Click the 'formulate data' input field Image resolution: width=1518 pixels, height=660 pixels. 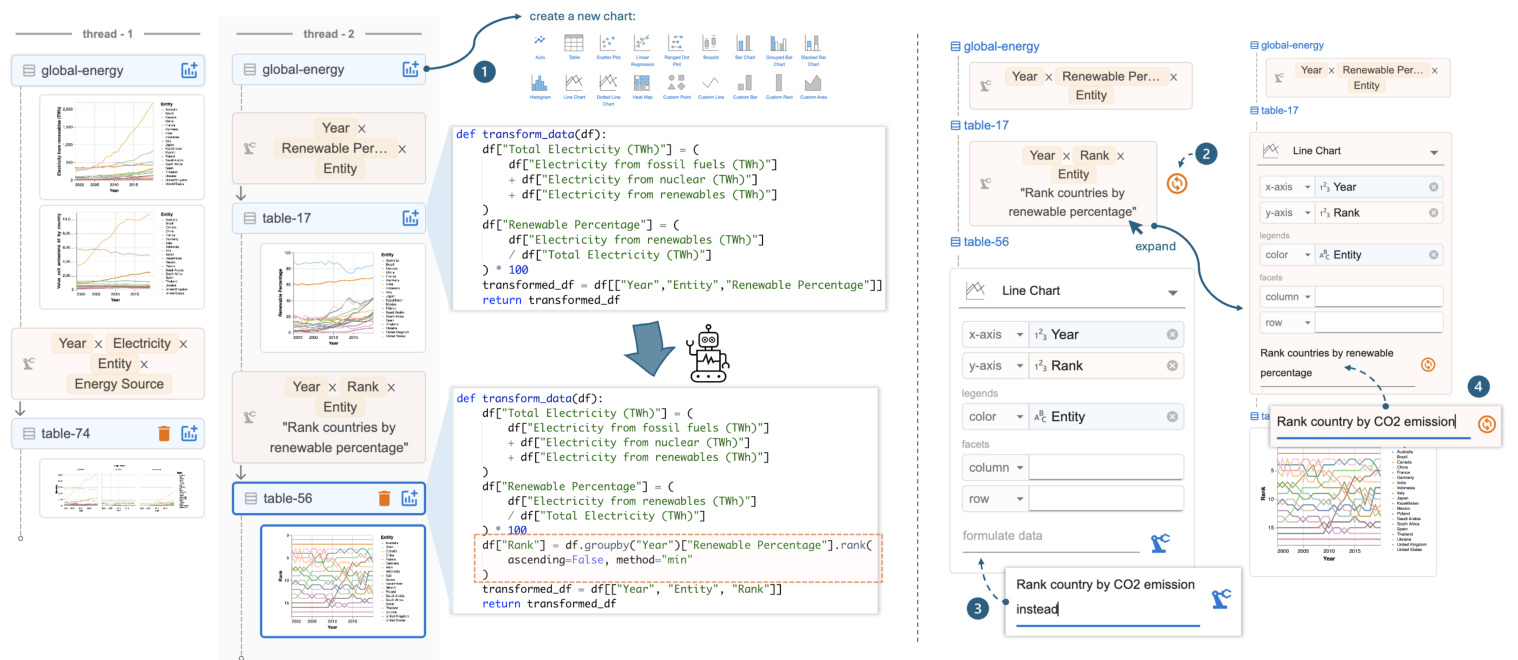click(x=1050, y=537)
